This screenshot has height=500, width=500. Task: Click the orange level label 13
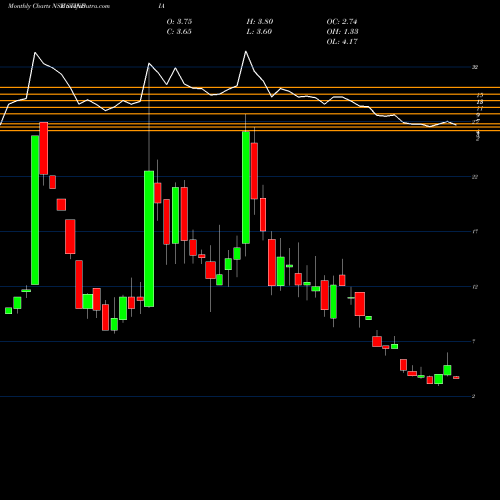point(480,102)
